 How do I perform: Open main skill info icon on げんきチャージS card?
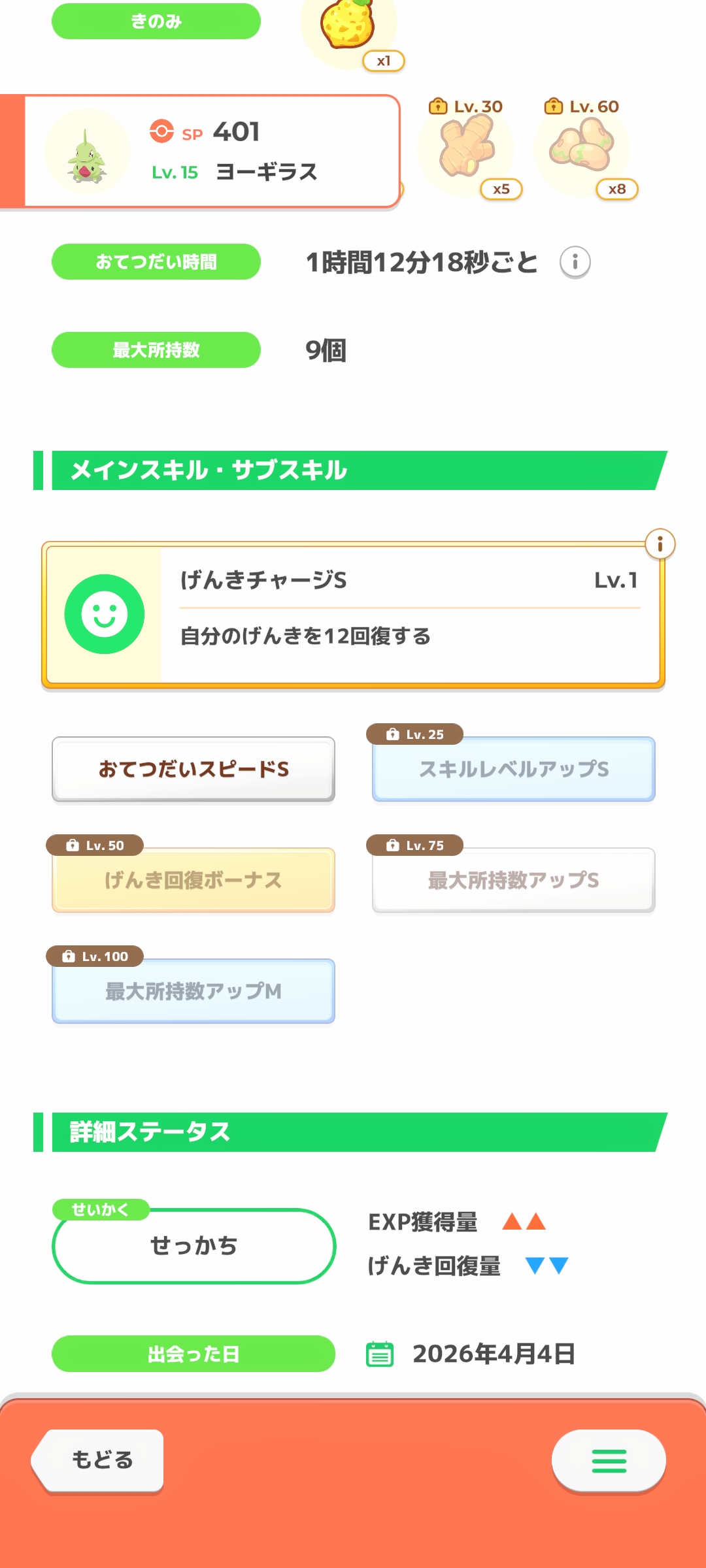click(x=660, y=544)
